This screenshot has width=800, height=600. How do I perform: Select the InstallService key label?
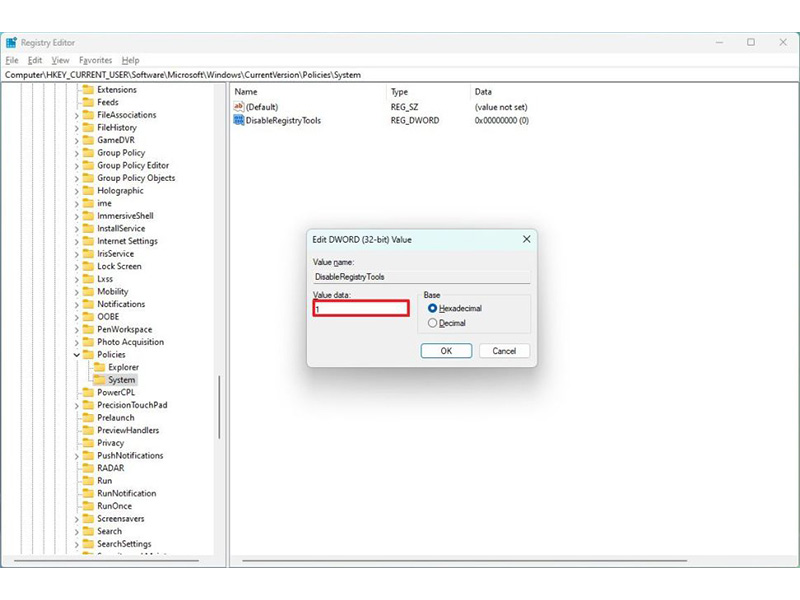coord(121,228)
